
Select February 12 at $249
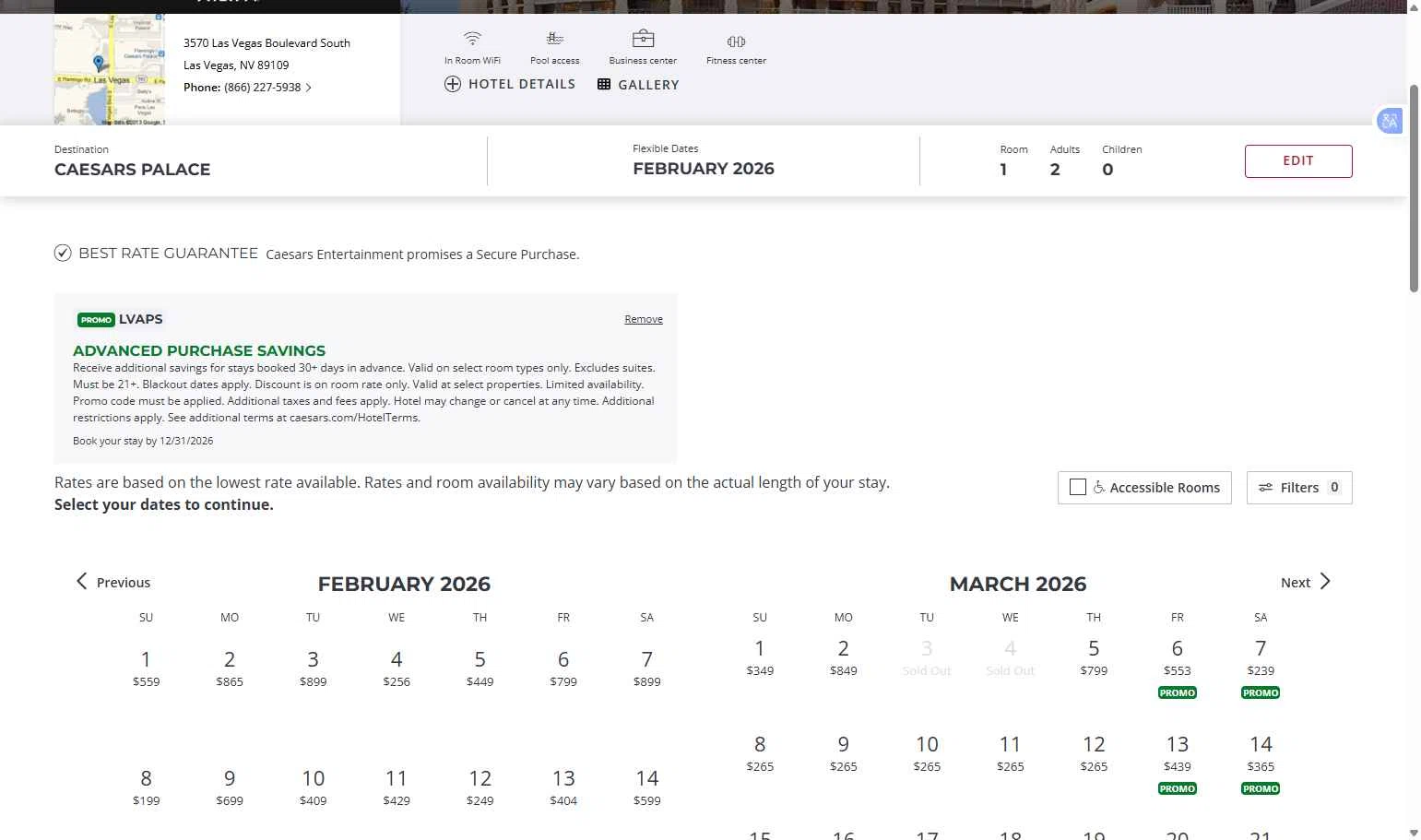pyautogui.click(x=480, y=787)
